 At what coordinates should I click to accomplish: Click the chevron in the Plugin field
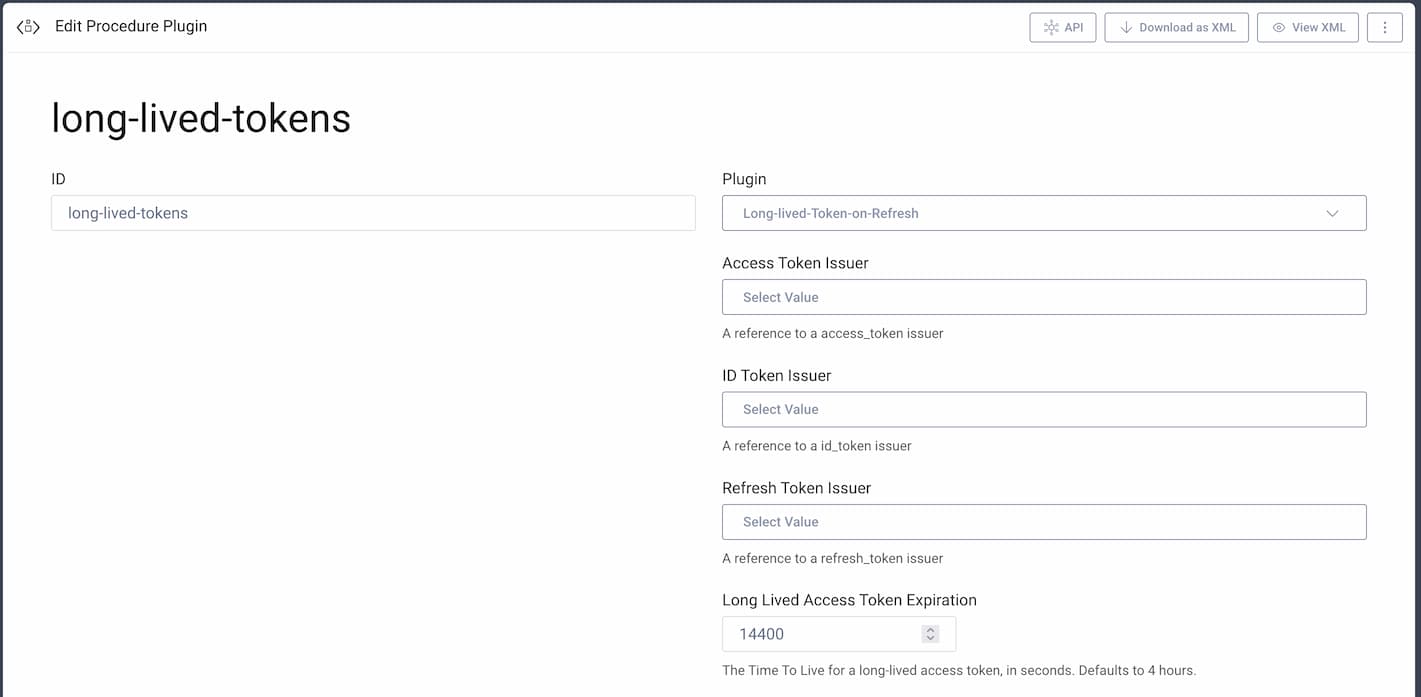(1332, 213)
